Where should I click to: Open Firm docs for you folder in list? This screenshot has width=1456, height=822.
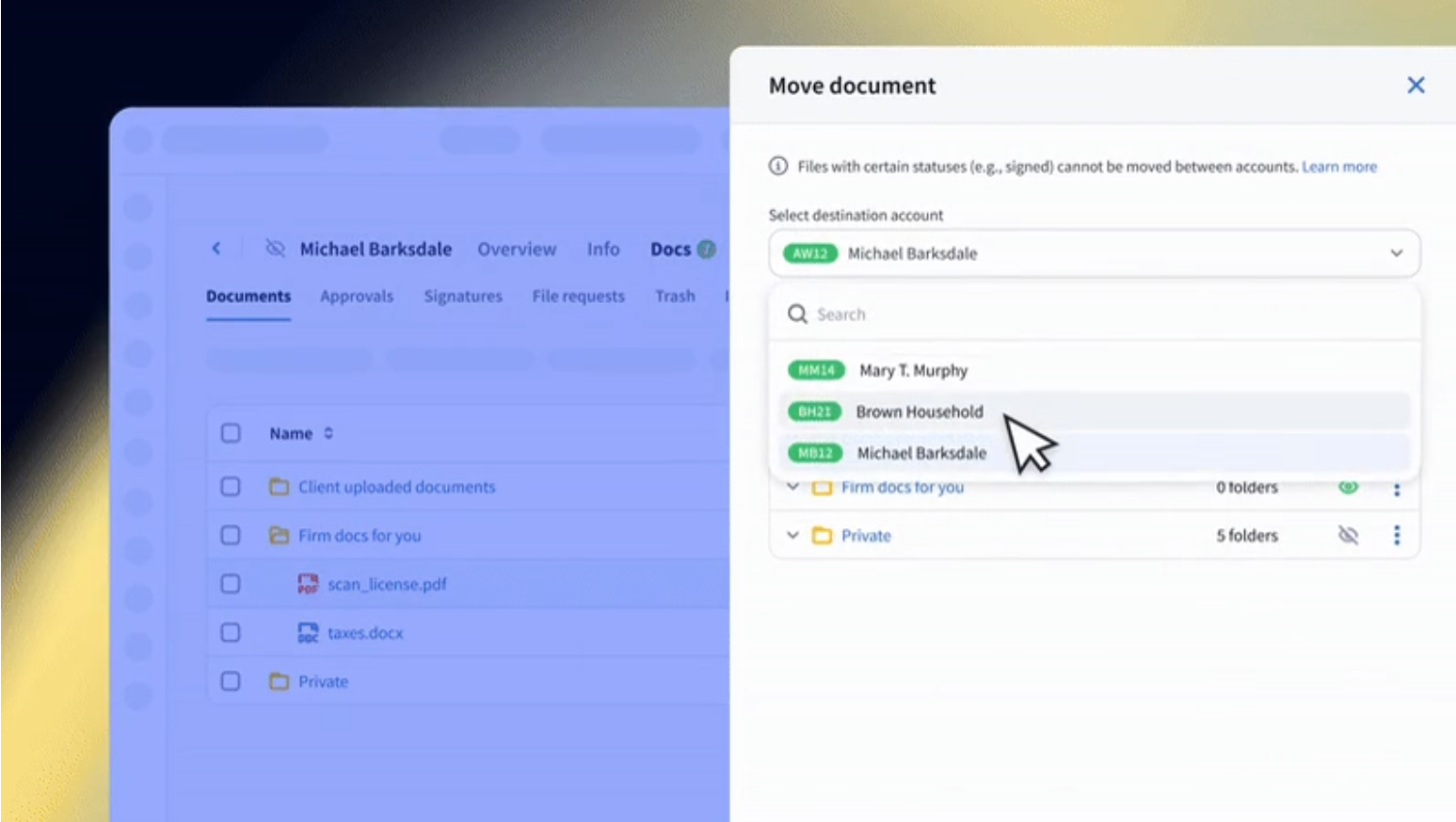click(x=360, y=536)
